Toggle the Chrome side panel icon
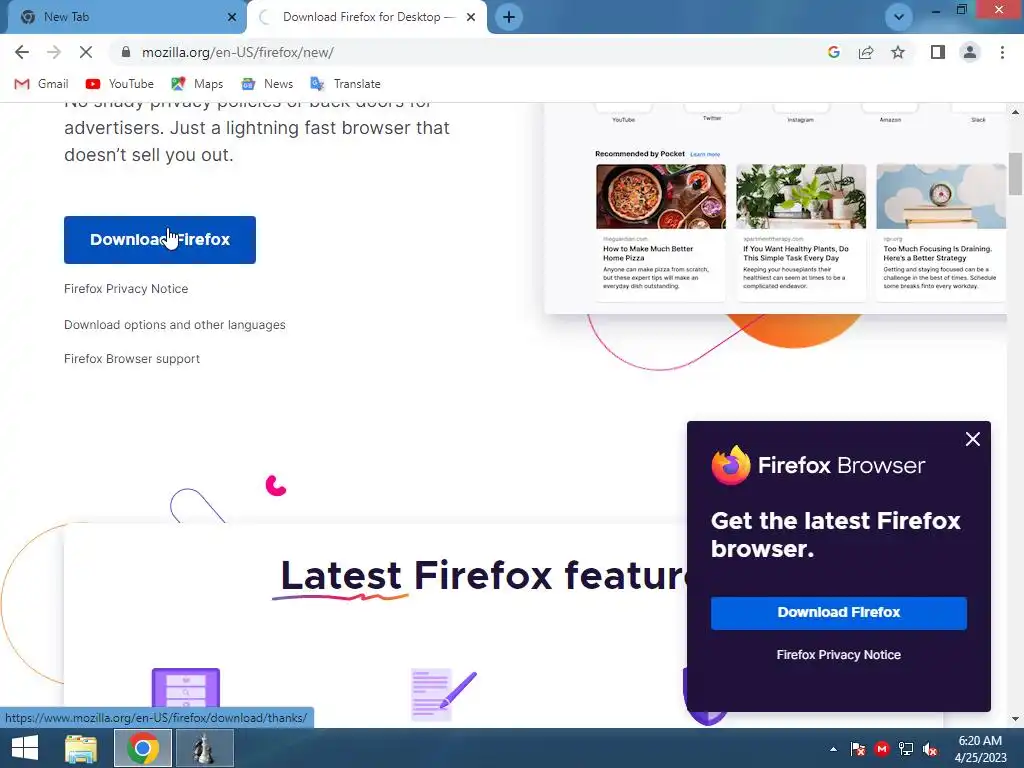 tap(938, 52)
